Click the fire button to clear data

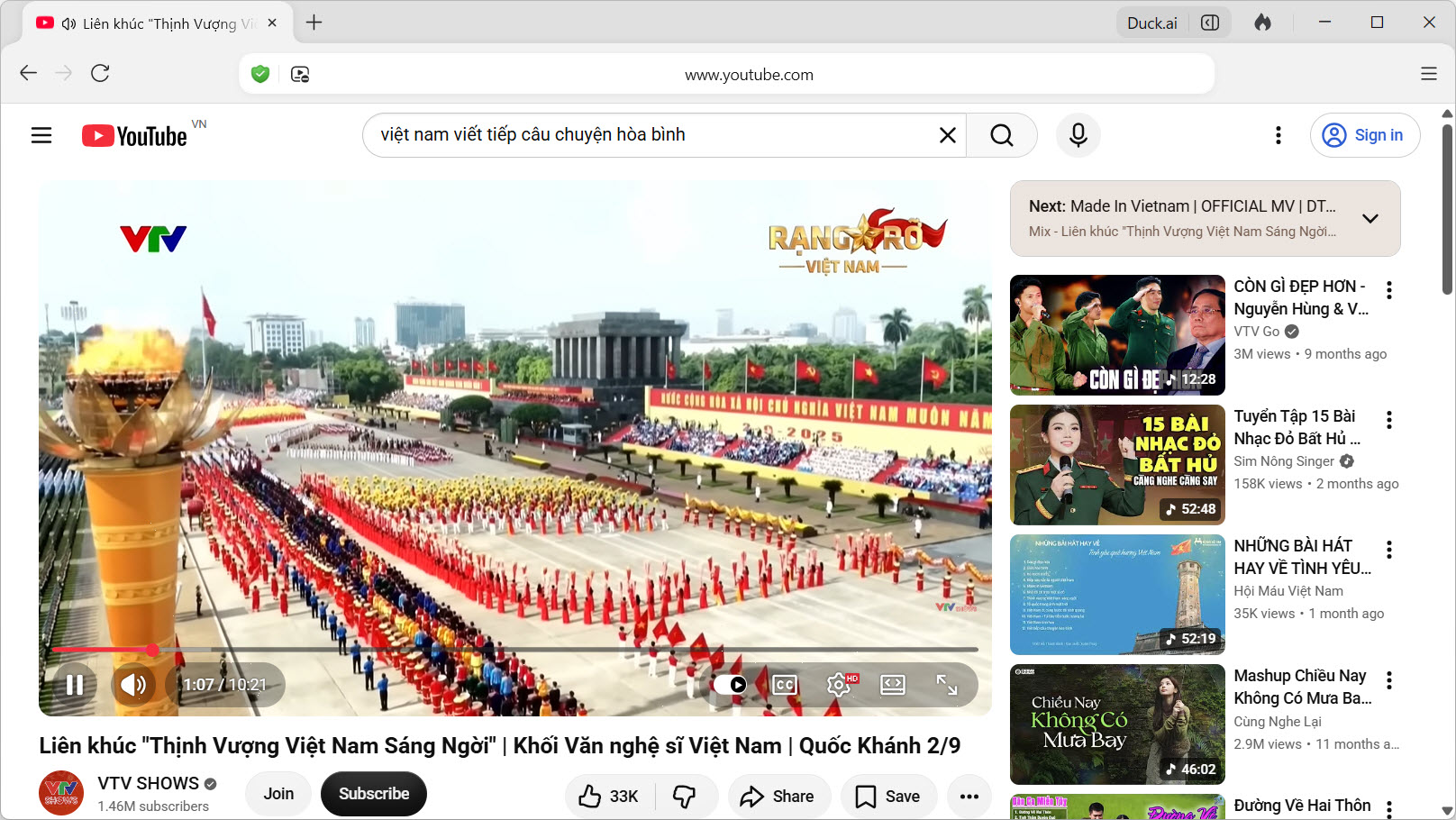click(1263, 23)
